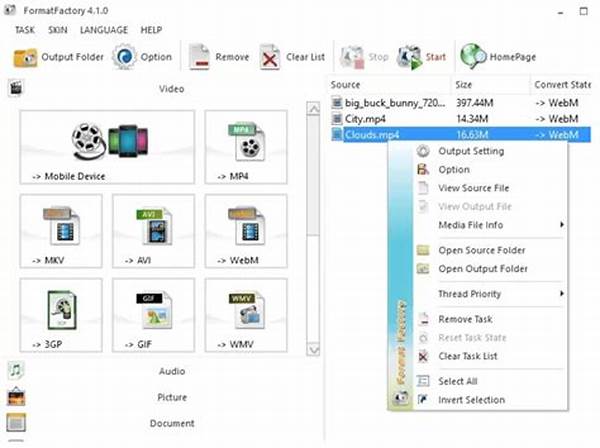Expand the Media File Info submenu

click(x=490, y=225)
